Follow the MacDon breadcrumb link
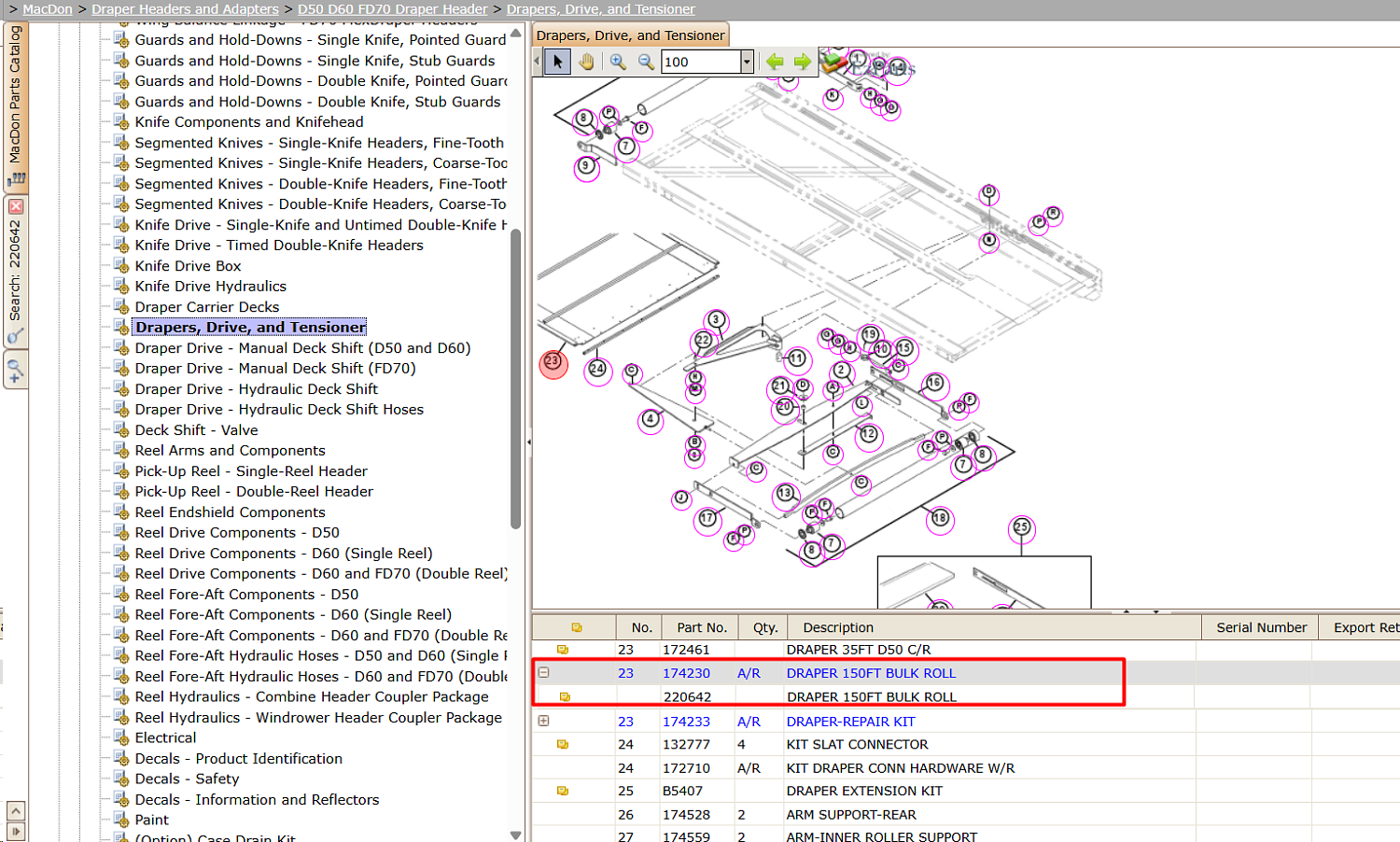 click(48, 9)
